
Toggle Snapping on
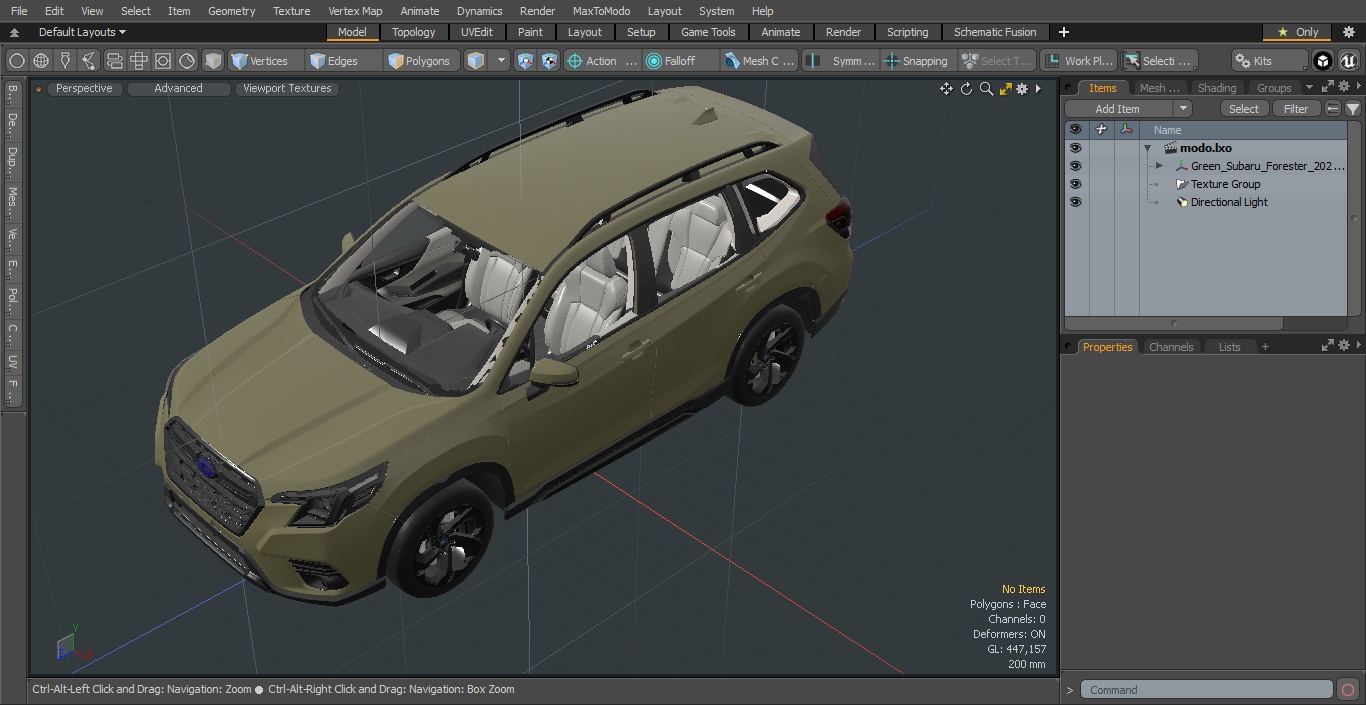pos(916,61)
